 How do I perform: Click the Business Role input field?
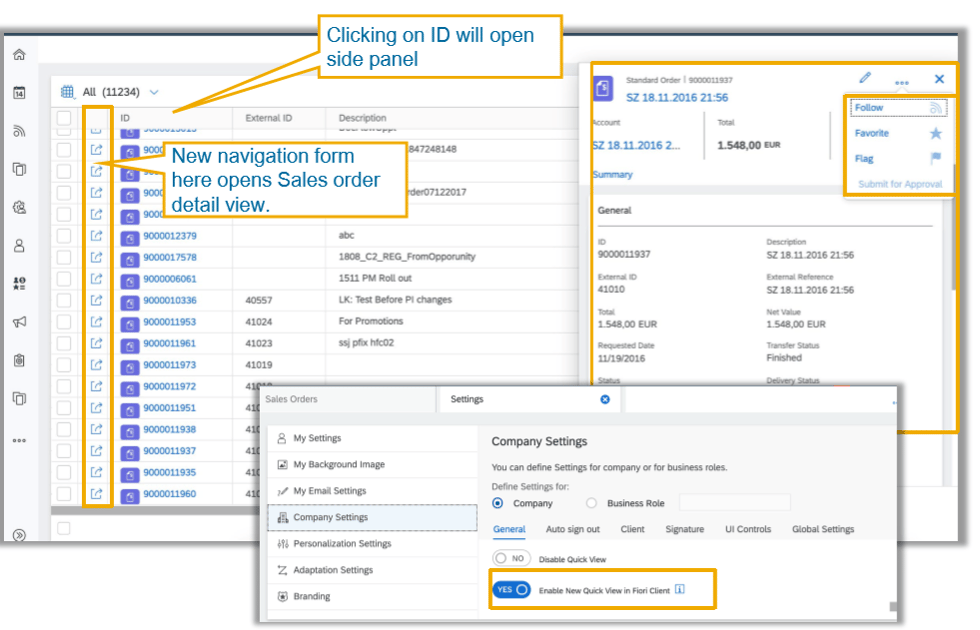pos(735,502)
